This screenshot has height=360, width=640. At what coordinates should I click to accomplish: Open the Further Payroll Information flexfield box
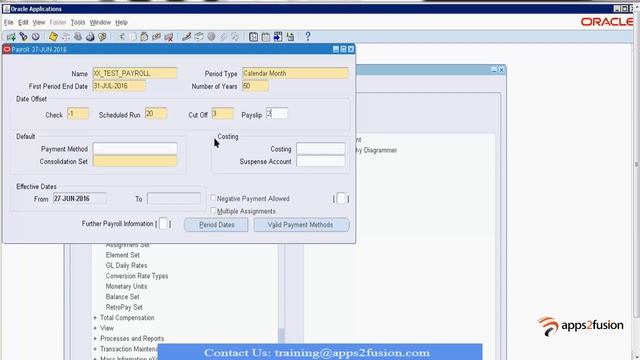pos(163,224)
